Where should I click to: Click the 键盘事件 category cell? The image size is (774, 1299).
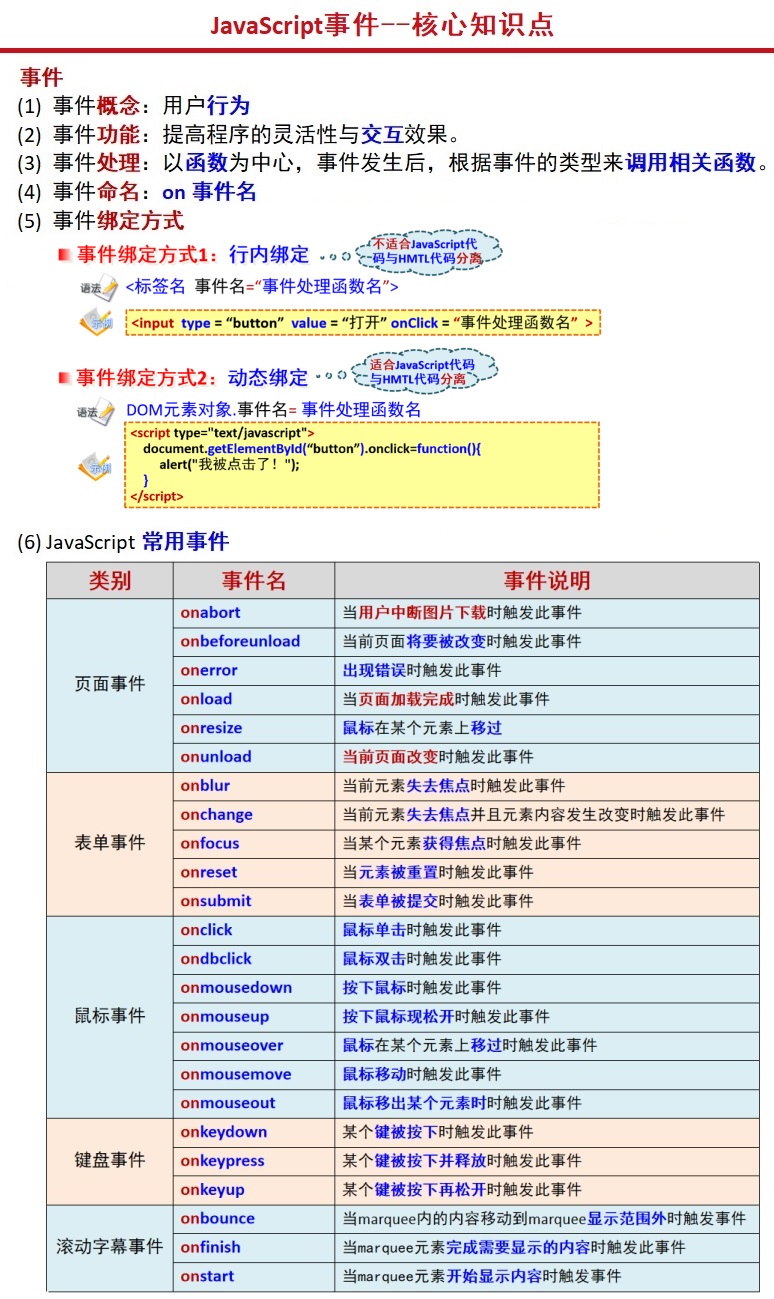110,1161
